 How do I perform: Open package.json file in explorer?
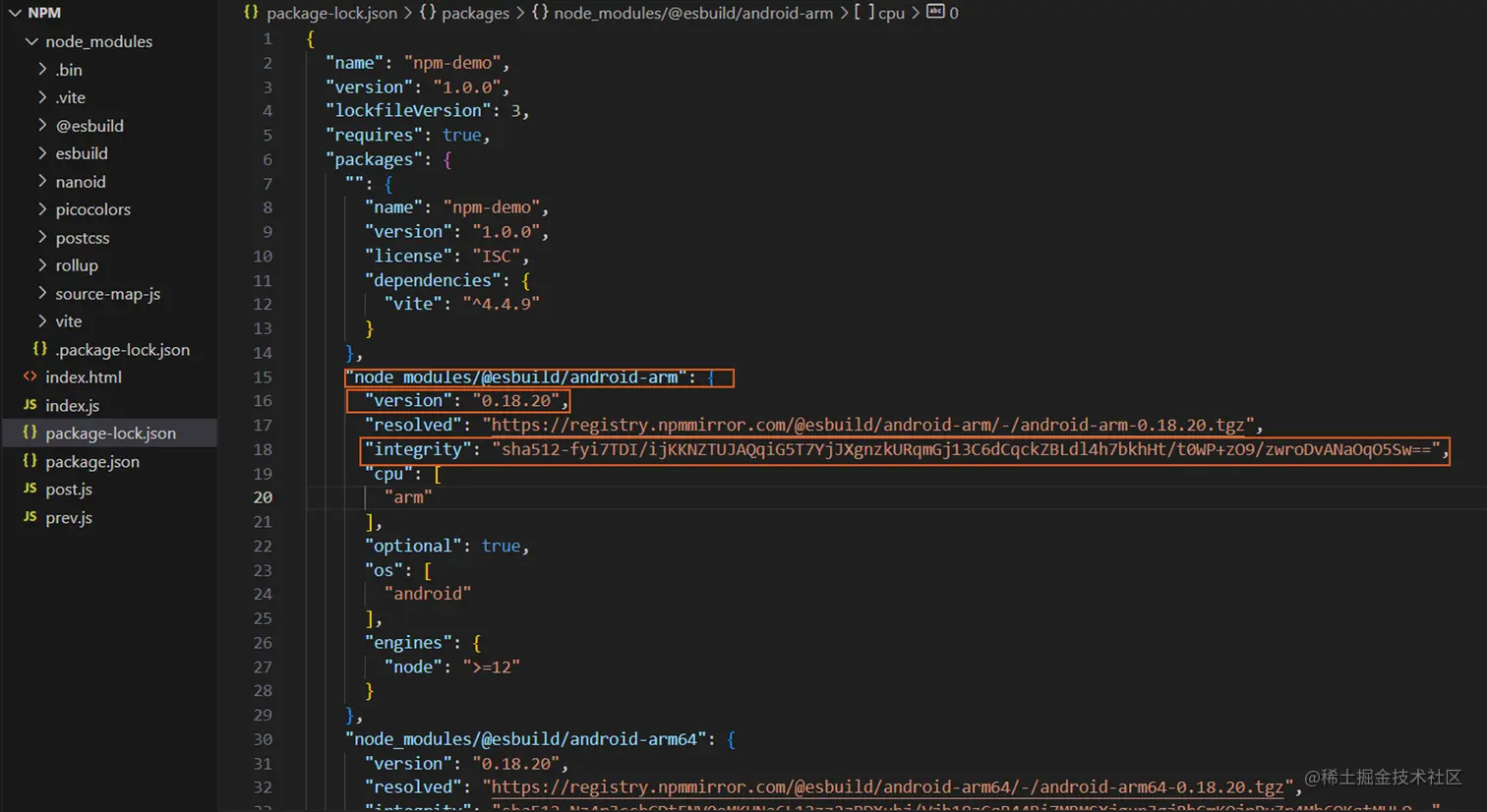coord(92,461)
